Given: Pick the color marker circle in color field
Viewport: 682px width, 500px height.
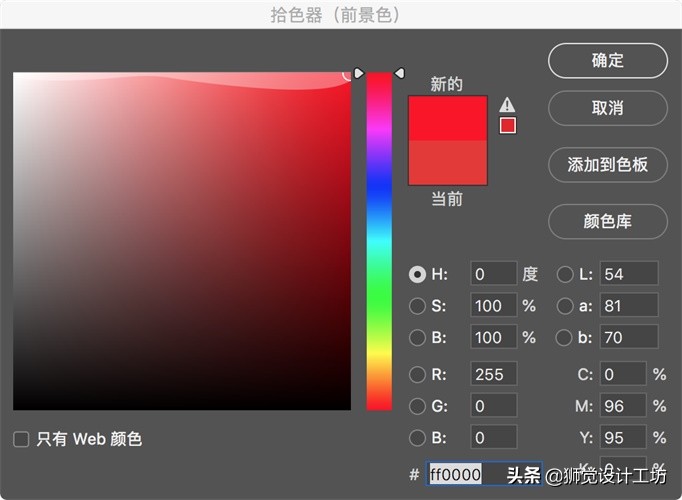Looking at the screenshot, I should click(x=347, y=75).
